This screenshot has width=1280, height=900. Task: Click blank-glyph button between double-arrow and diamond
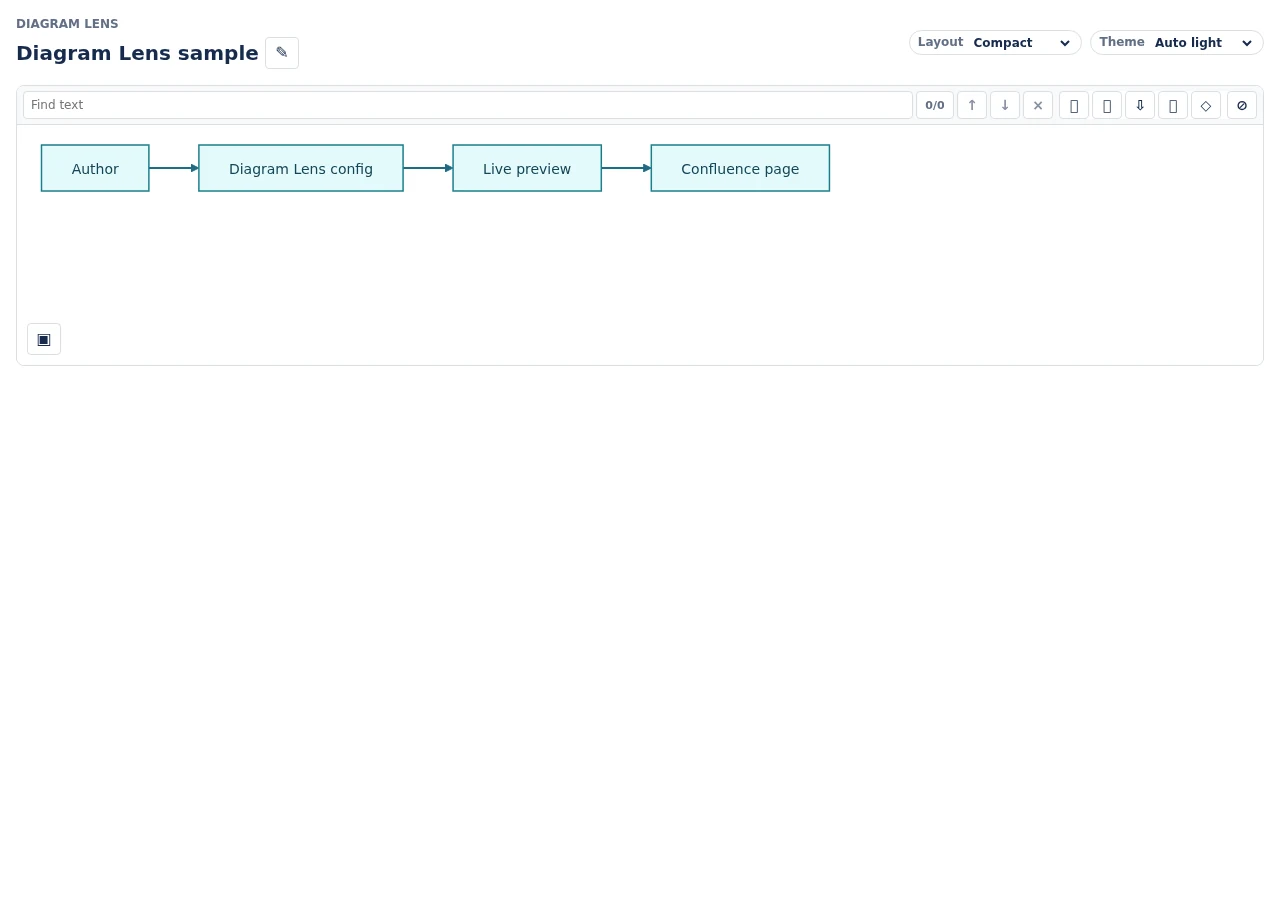1173,105
